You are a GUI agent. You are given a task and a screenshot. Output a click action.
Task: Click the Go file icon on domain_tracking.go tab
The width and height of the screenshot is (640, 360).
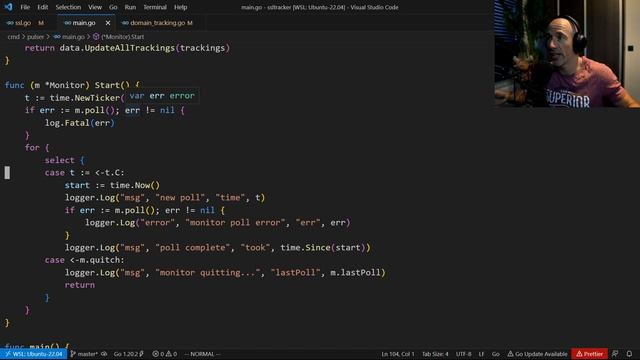[125, 23]
